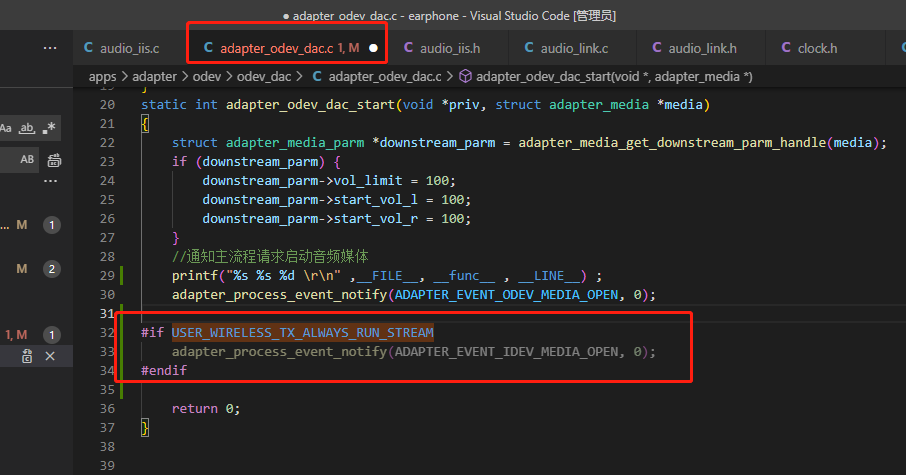Screen dimensions: 906x475
Task: Click C file icon on audio_iis.c tab
Action: coord(88,47)
